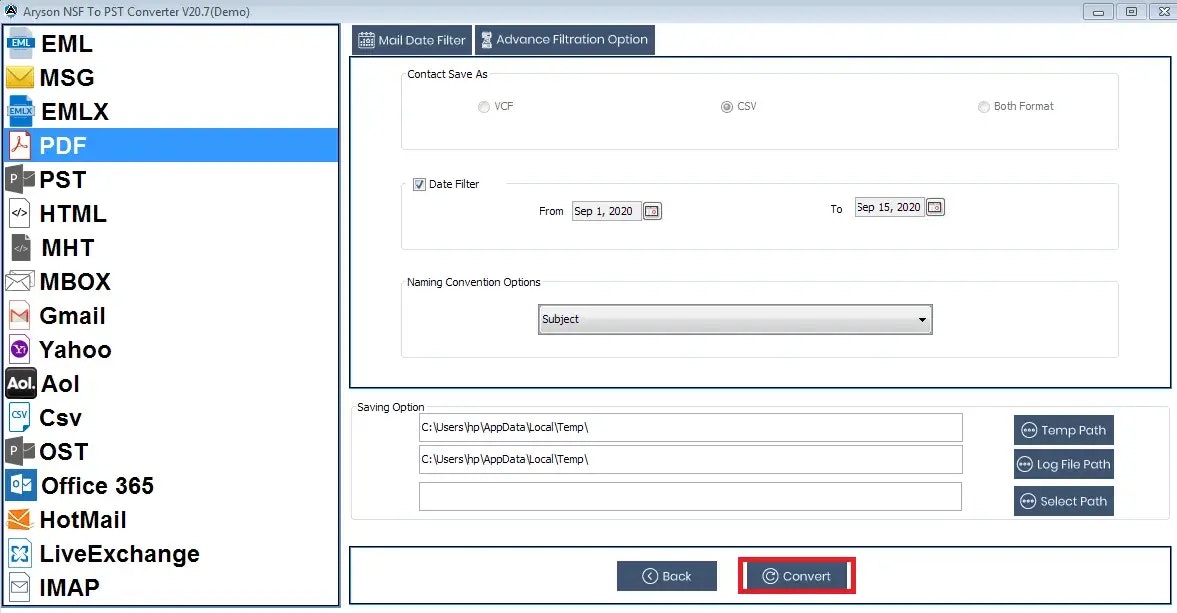Select the EML format icon
The width and height of the screenshot is (1177, 613).
[20, 44]
